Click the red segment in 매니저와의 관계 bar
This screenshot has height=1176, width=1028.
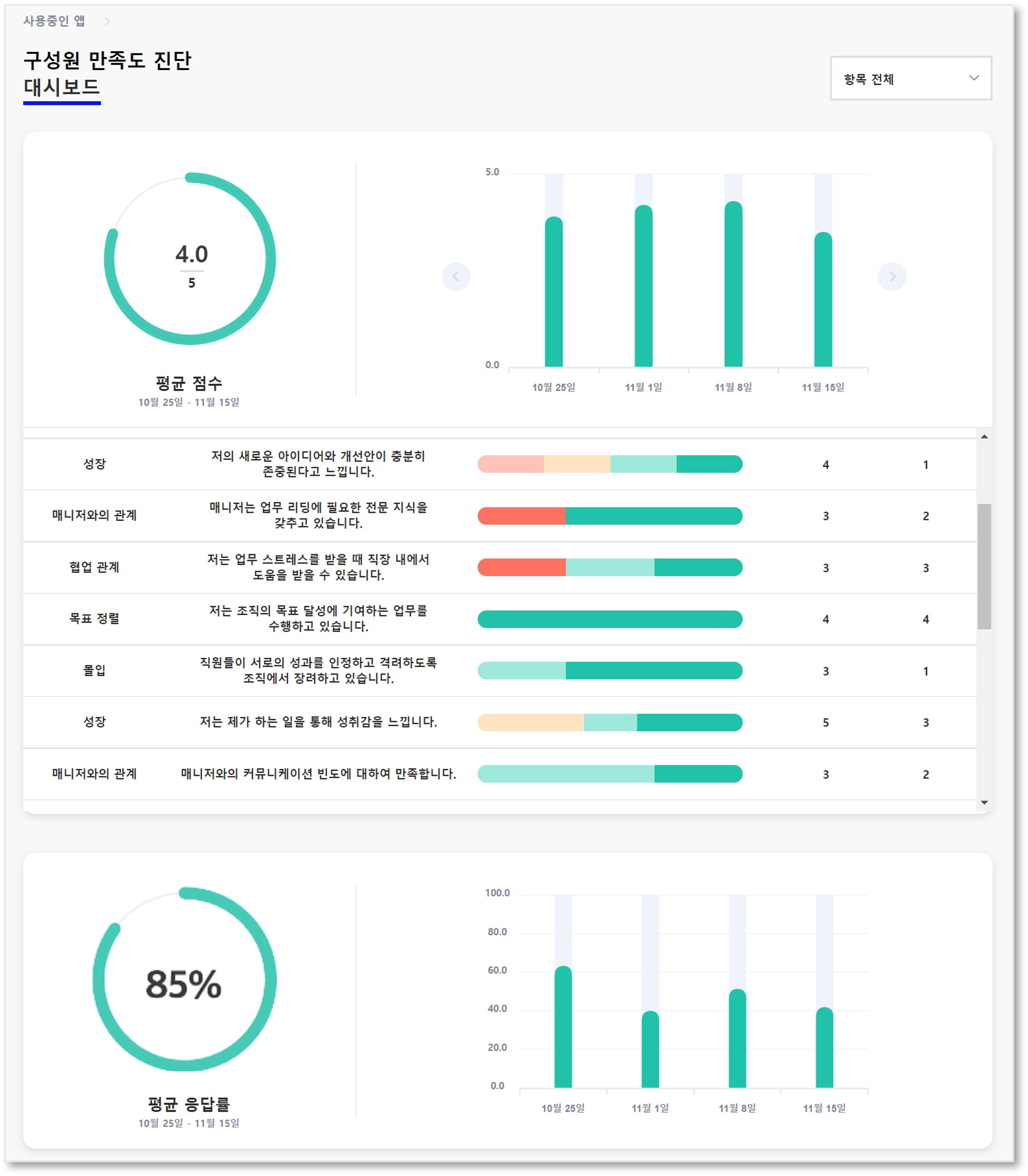click(x=521, y=516)
